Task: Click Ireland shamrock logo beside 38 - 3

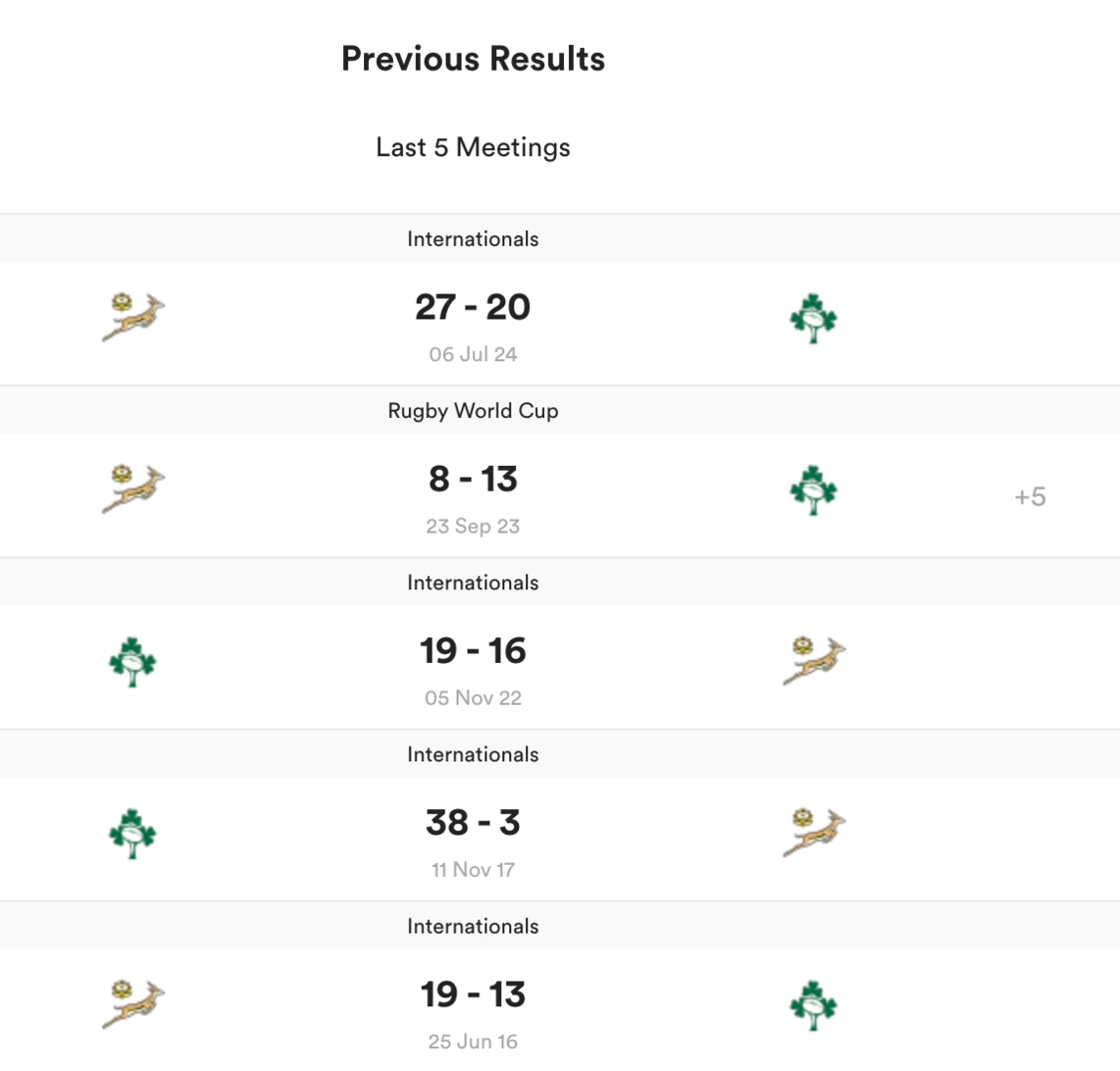Action: coord(132,833)
